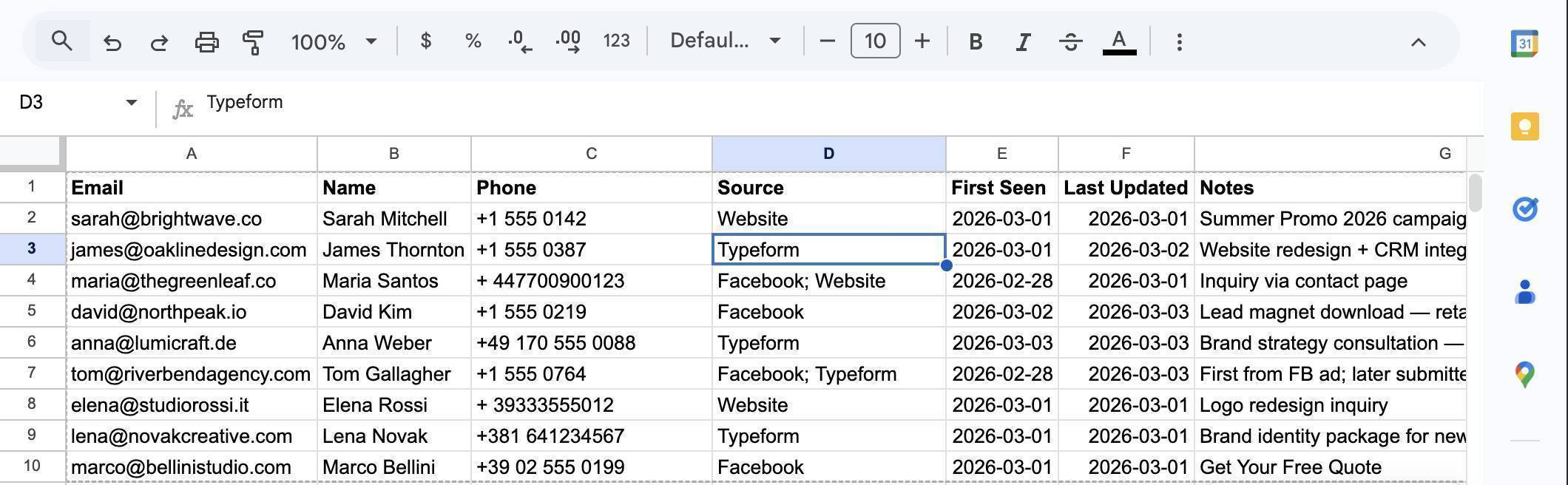Open Google Tasks side panel icon
Viewport: 1568px width, 485px height.
point(1524,209)
